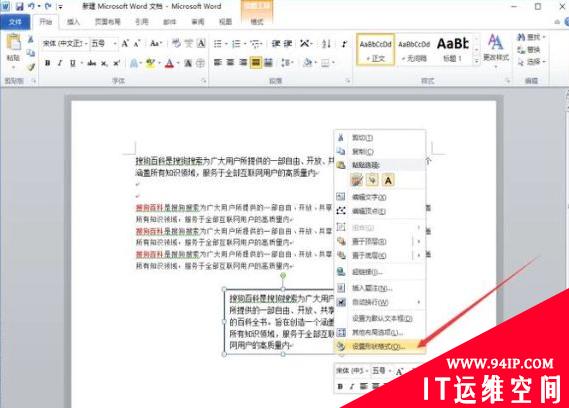Toggle the justify alignment button
The image size is (569, 408).
tap(256, 63)
